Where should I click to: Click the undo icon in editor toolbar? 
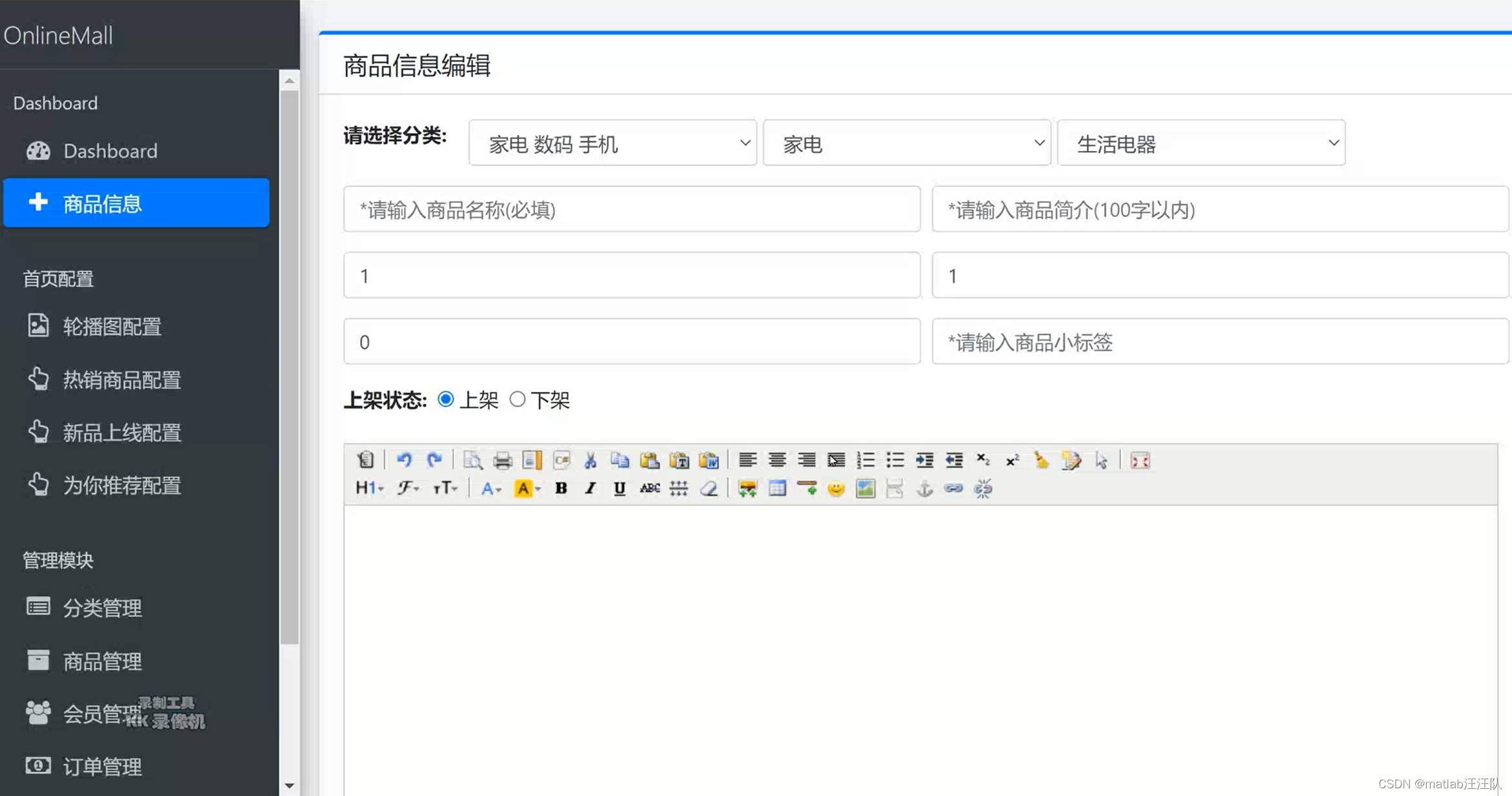click(404, 460)
